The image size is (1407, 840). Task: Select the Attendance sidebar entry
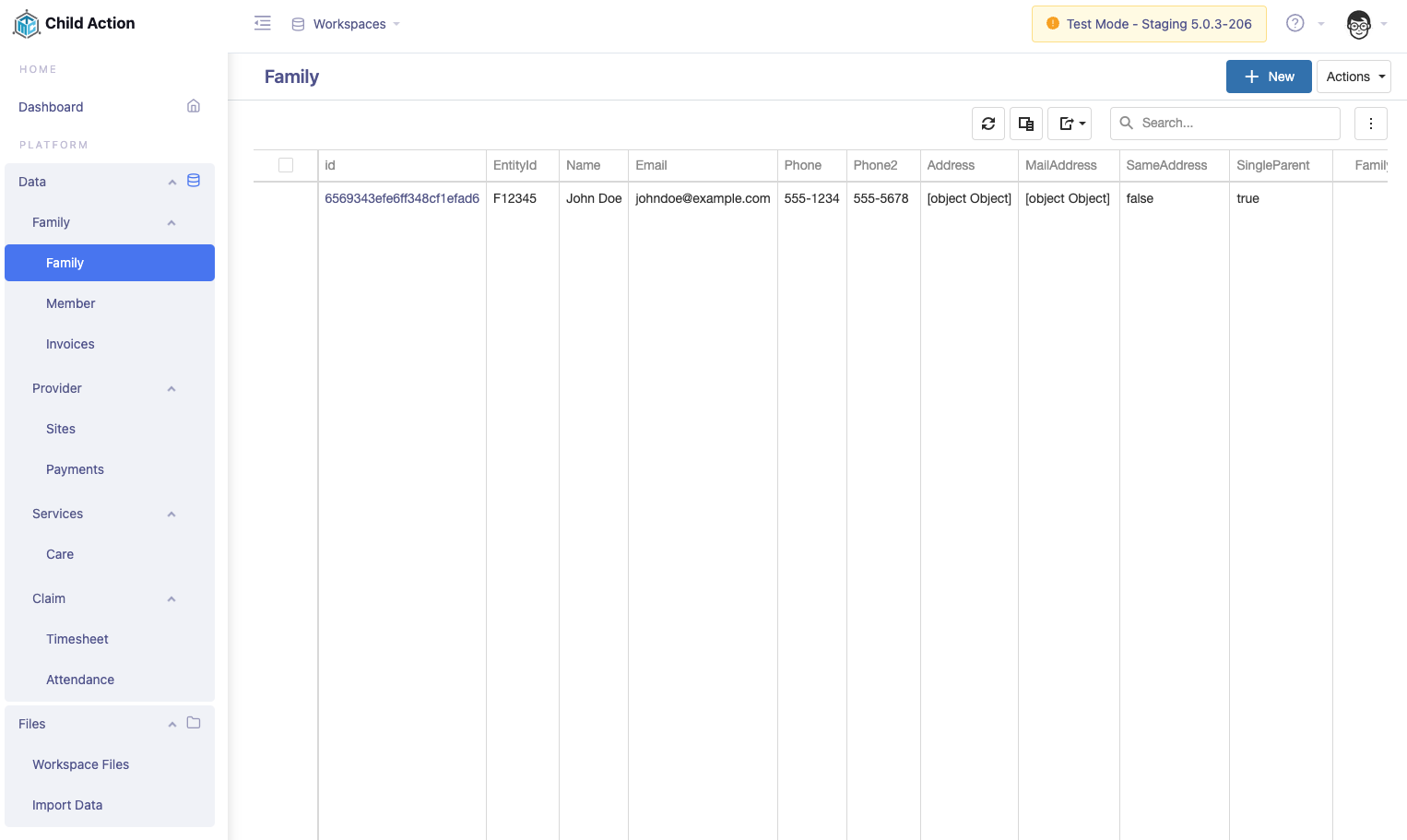pos(80,680)
